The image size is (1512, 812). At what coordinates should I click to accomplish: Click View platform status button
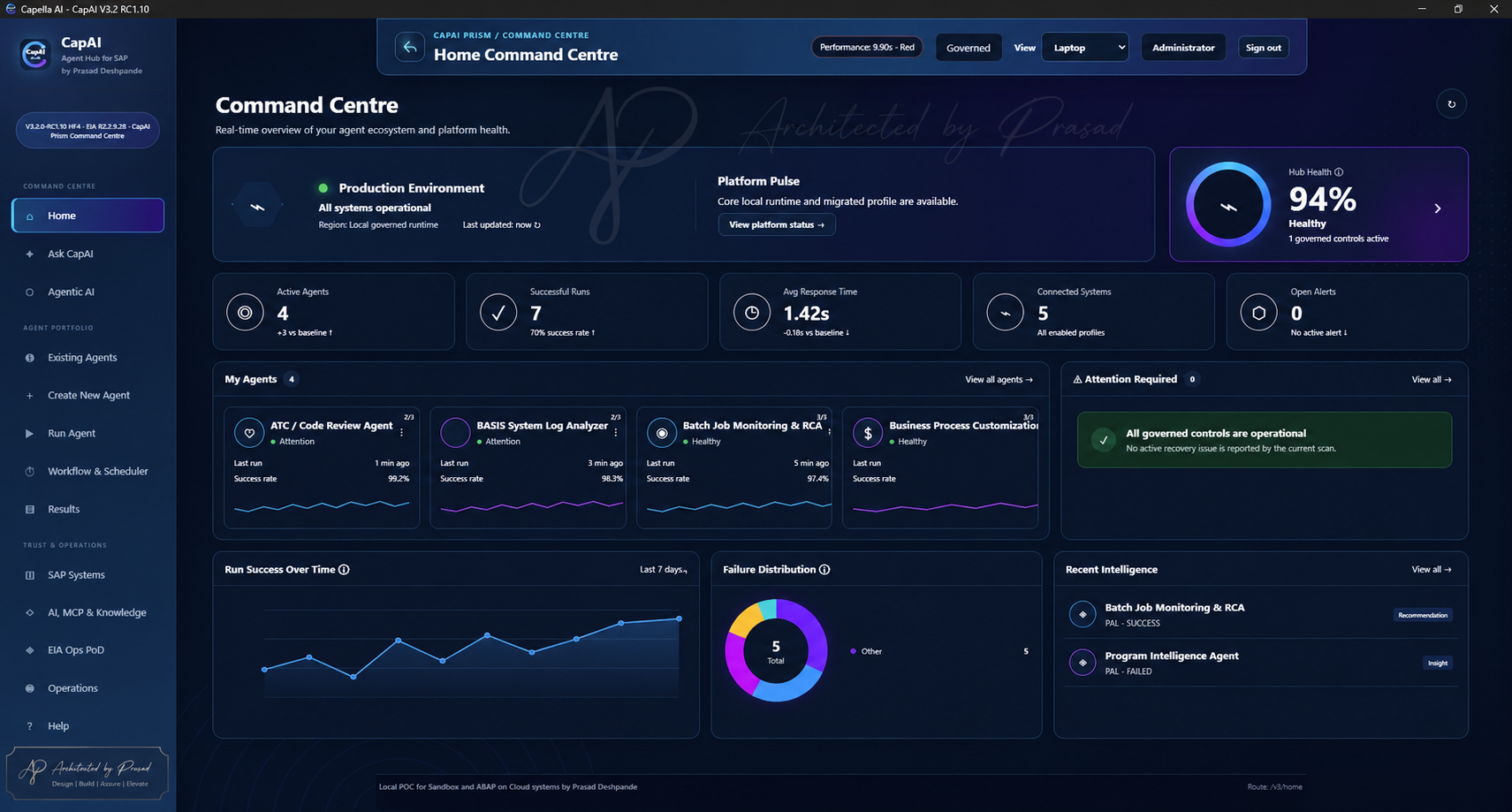pyautogui.click(x=777, y=224)
